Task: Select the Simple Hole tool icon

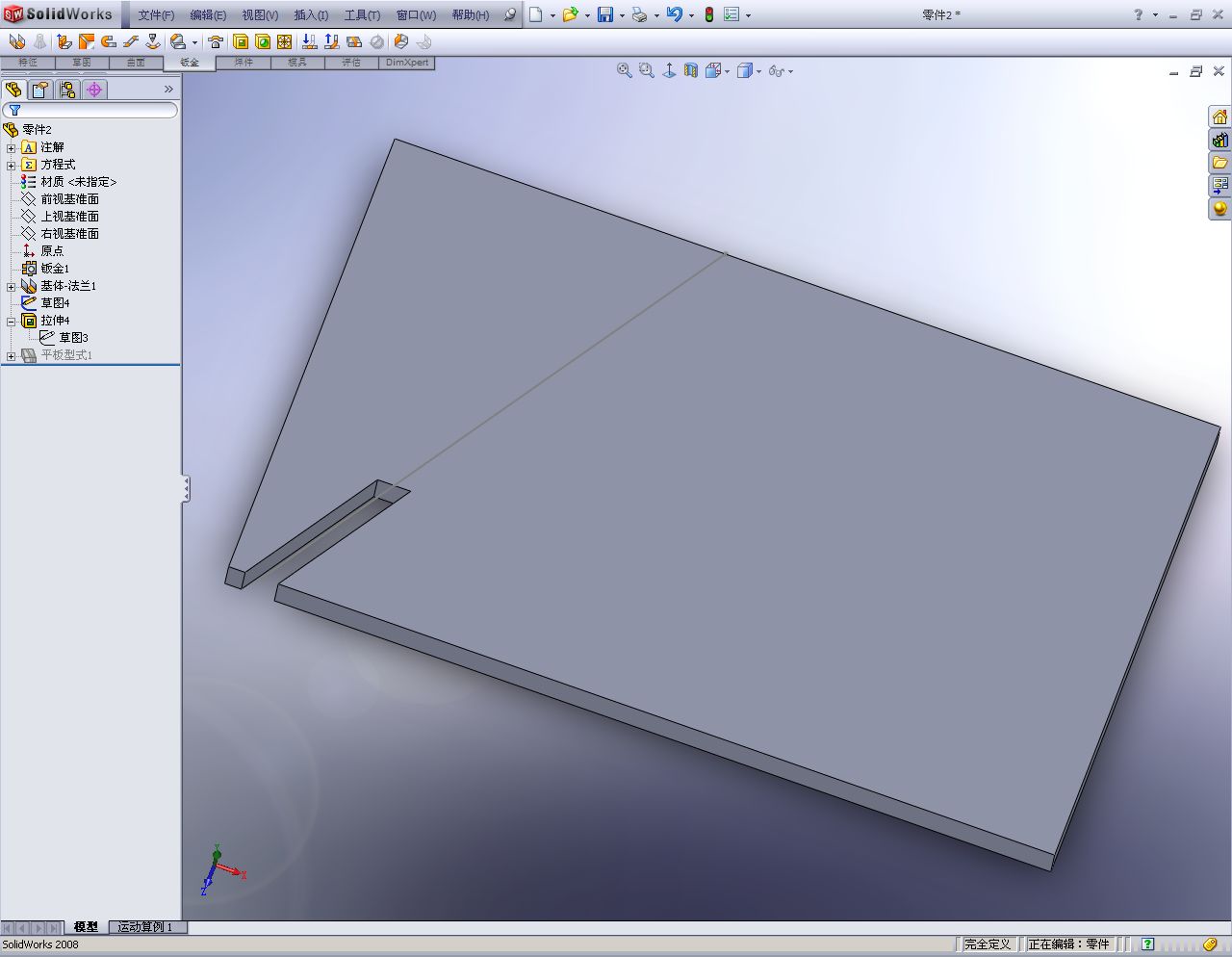Action: (263, 41)
